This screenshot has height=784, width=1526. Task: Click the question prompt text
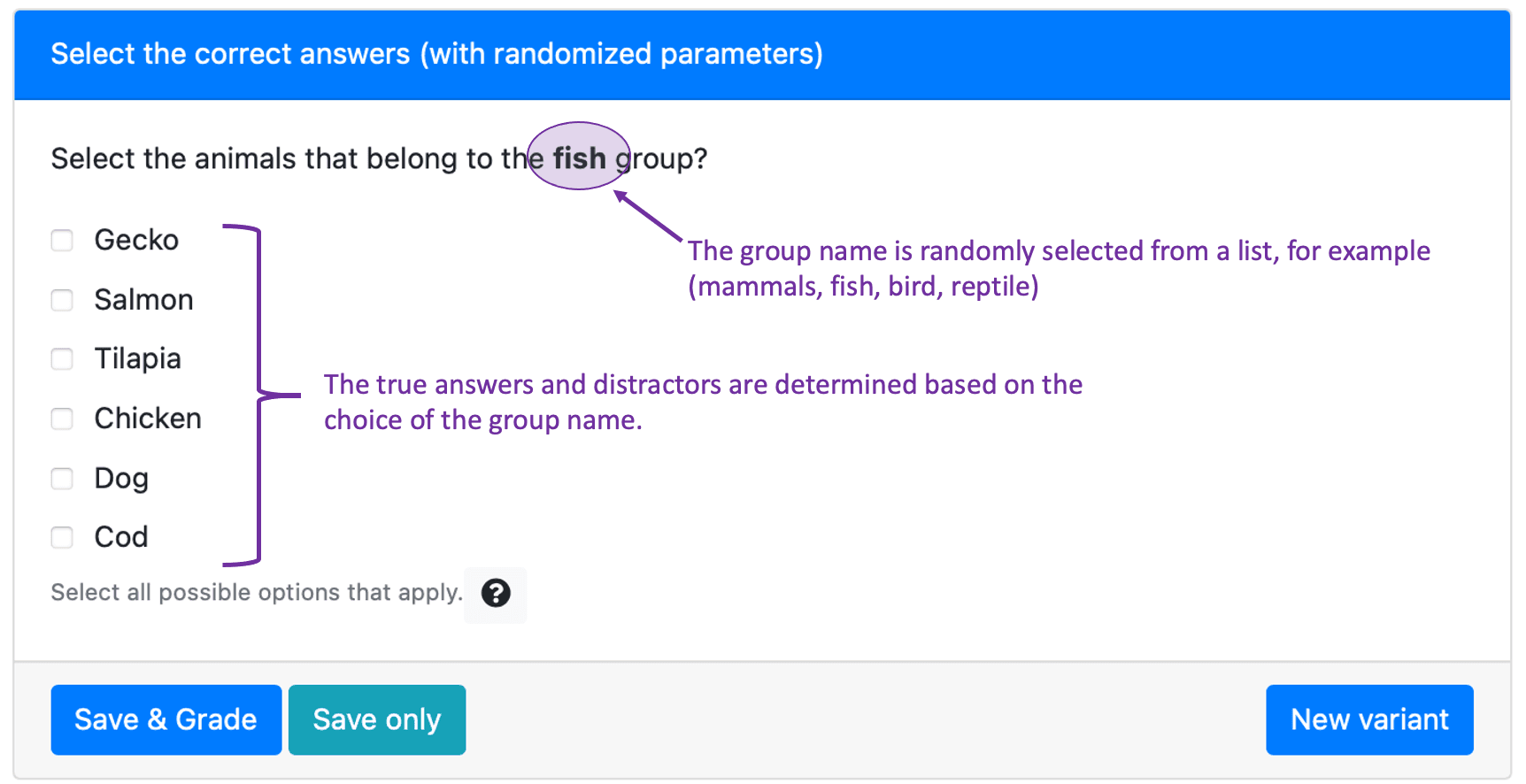tap(379, 158)
